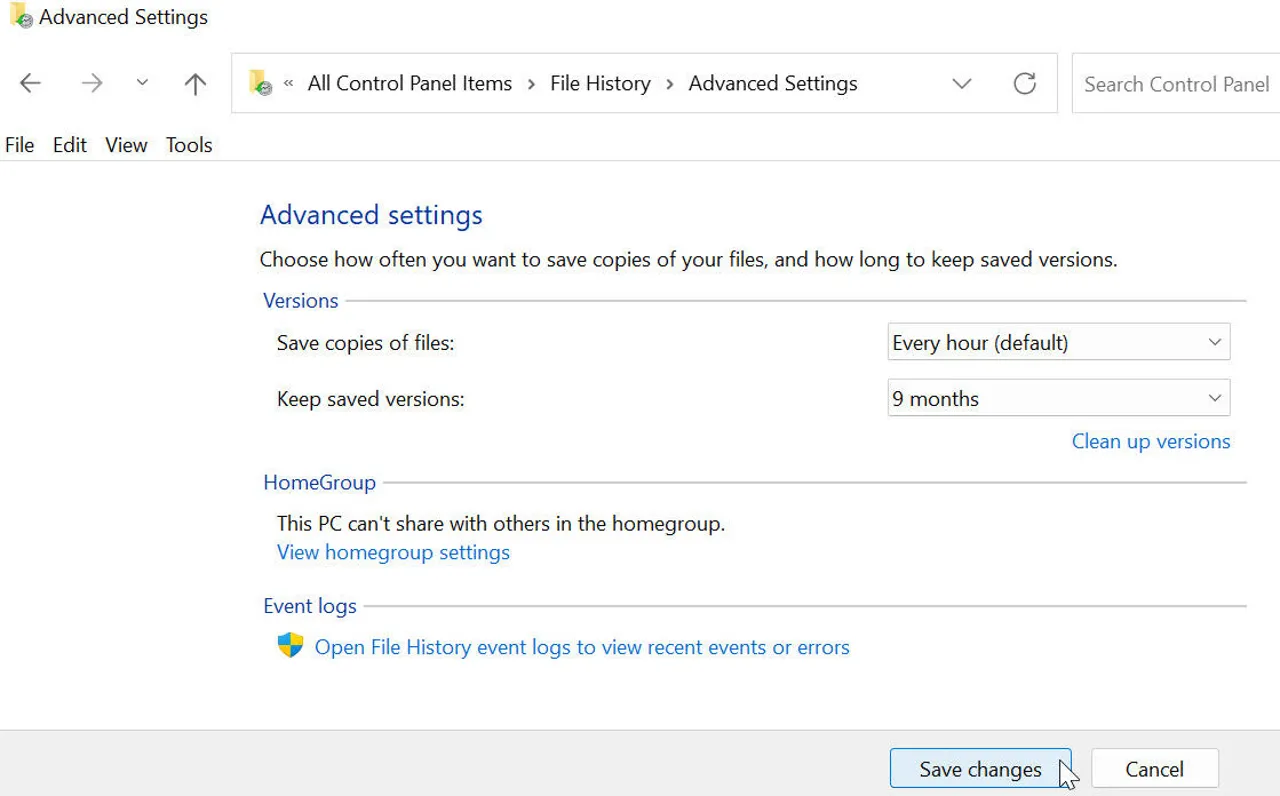1280x796 pixels.
Task: Go up one folder level
Action: pyautogui.click(x=195, y=84)
